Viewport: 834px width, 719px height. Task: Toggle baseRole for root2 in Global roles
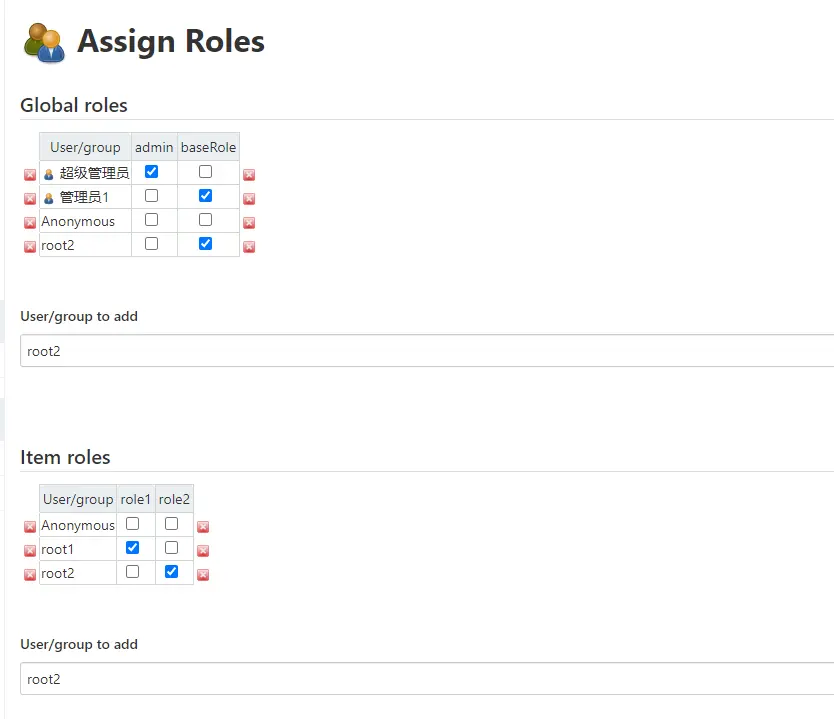(x=206, y=244)
